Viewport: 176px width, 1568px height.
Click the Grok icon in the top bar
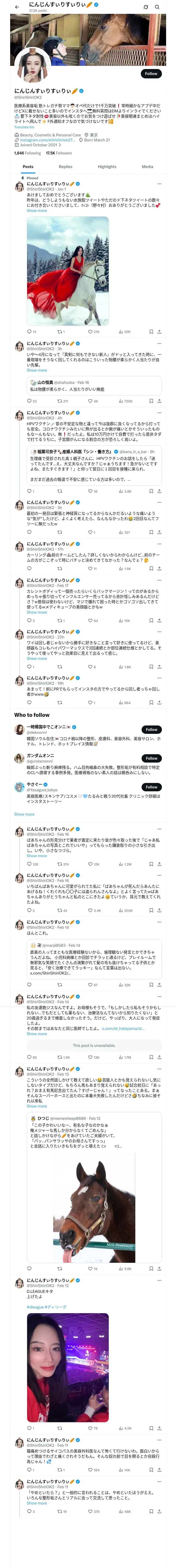point(146,7)
